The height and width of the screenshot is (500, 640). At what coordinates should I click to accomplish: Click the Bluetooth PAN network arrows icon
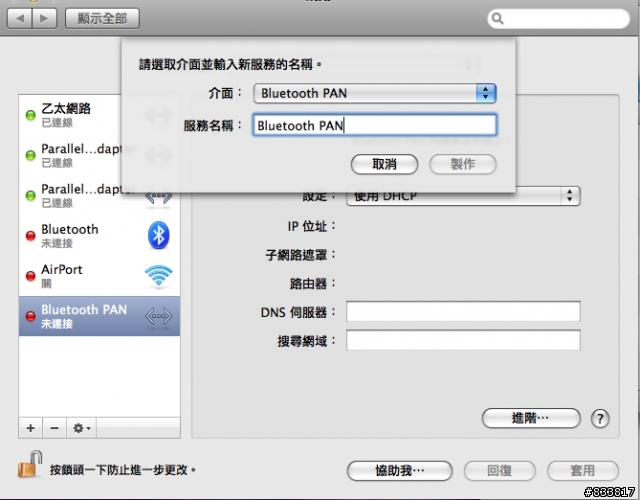point(158,316)
